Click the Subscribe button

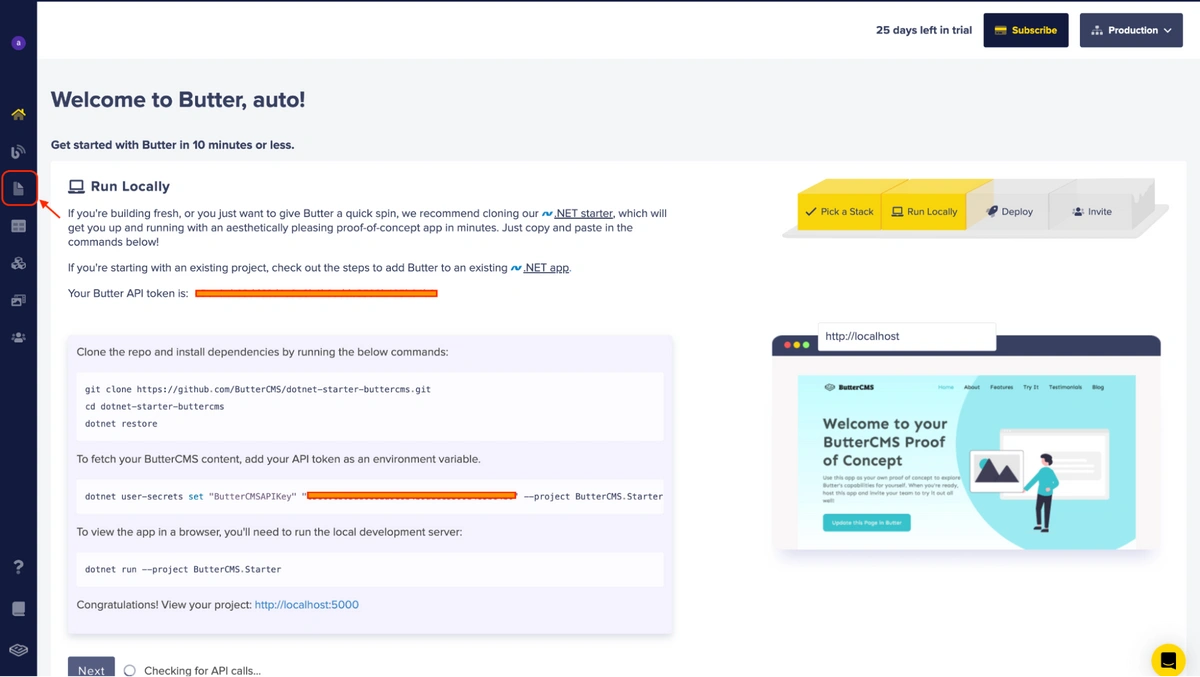coord(1025,30)
